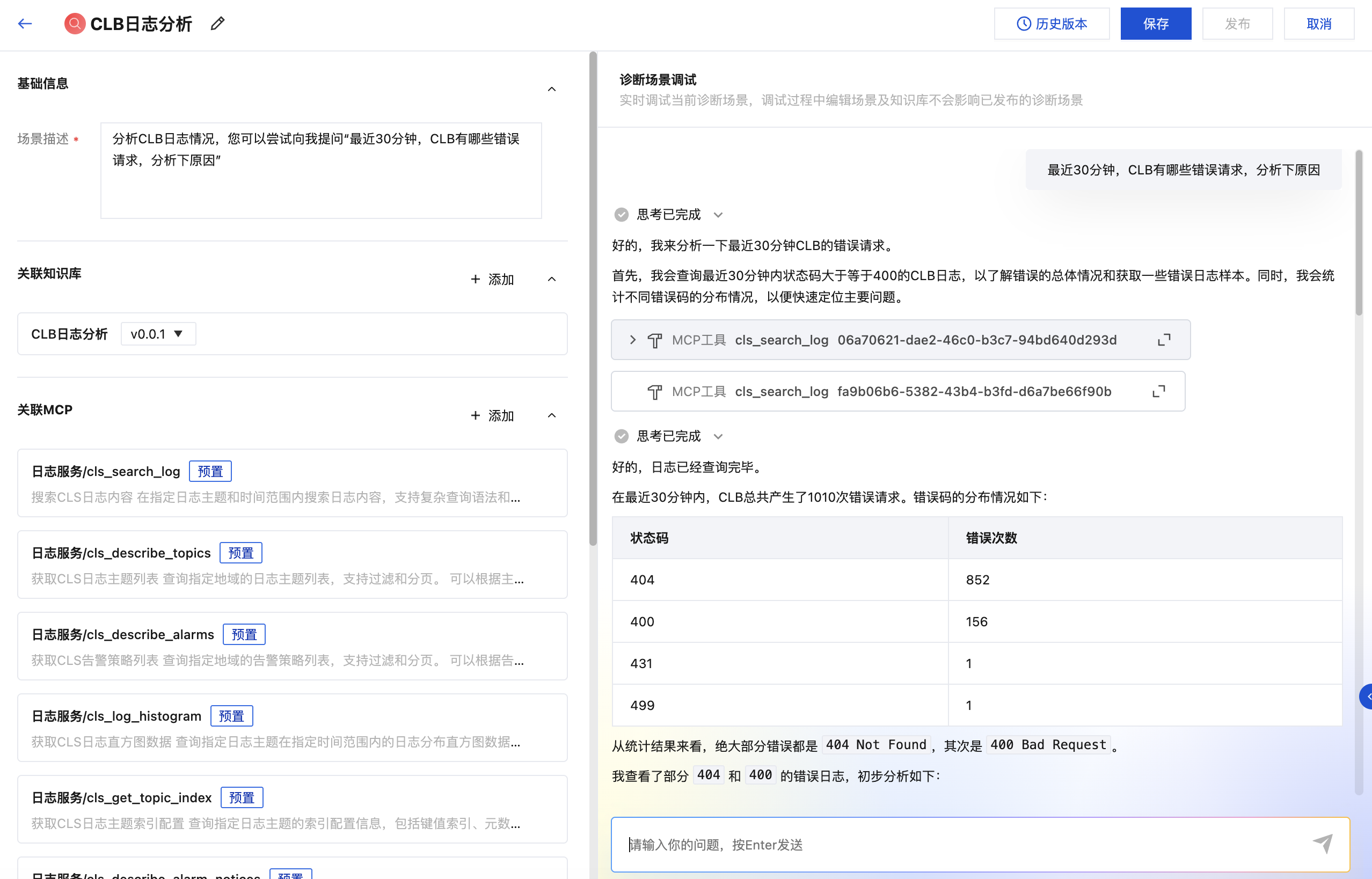The image size is (1372, 879).
Task: Click the blue side panel handle at right edge
Action: [1366, 697]
